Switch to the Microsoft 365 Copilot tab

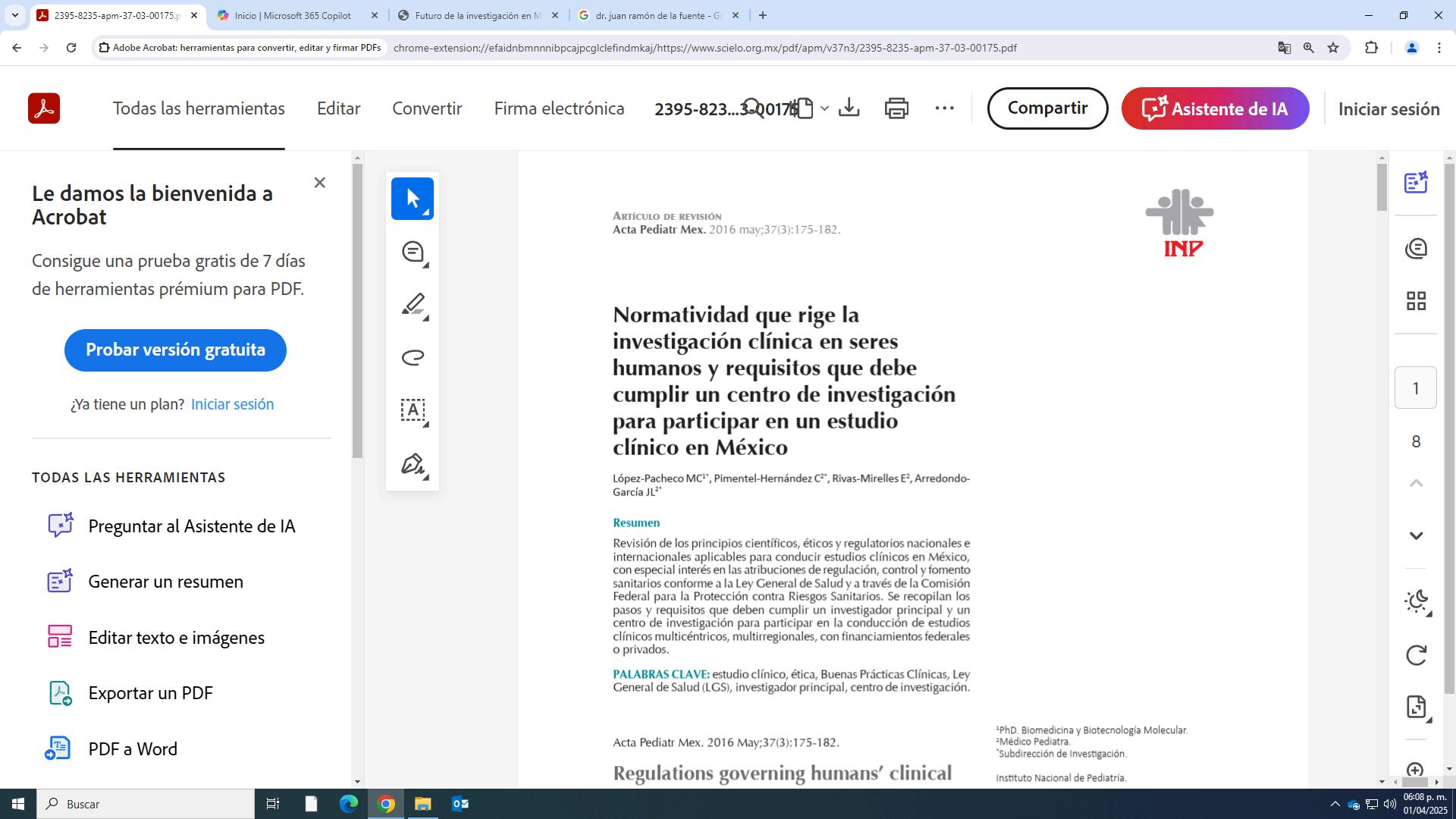coord(293,15)
